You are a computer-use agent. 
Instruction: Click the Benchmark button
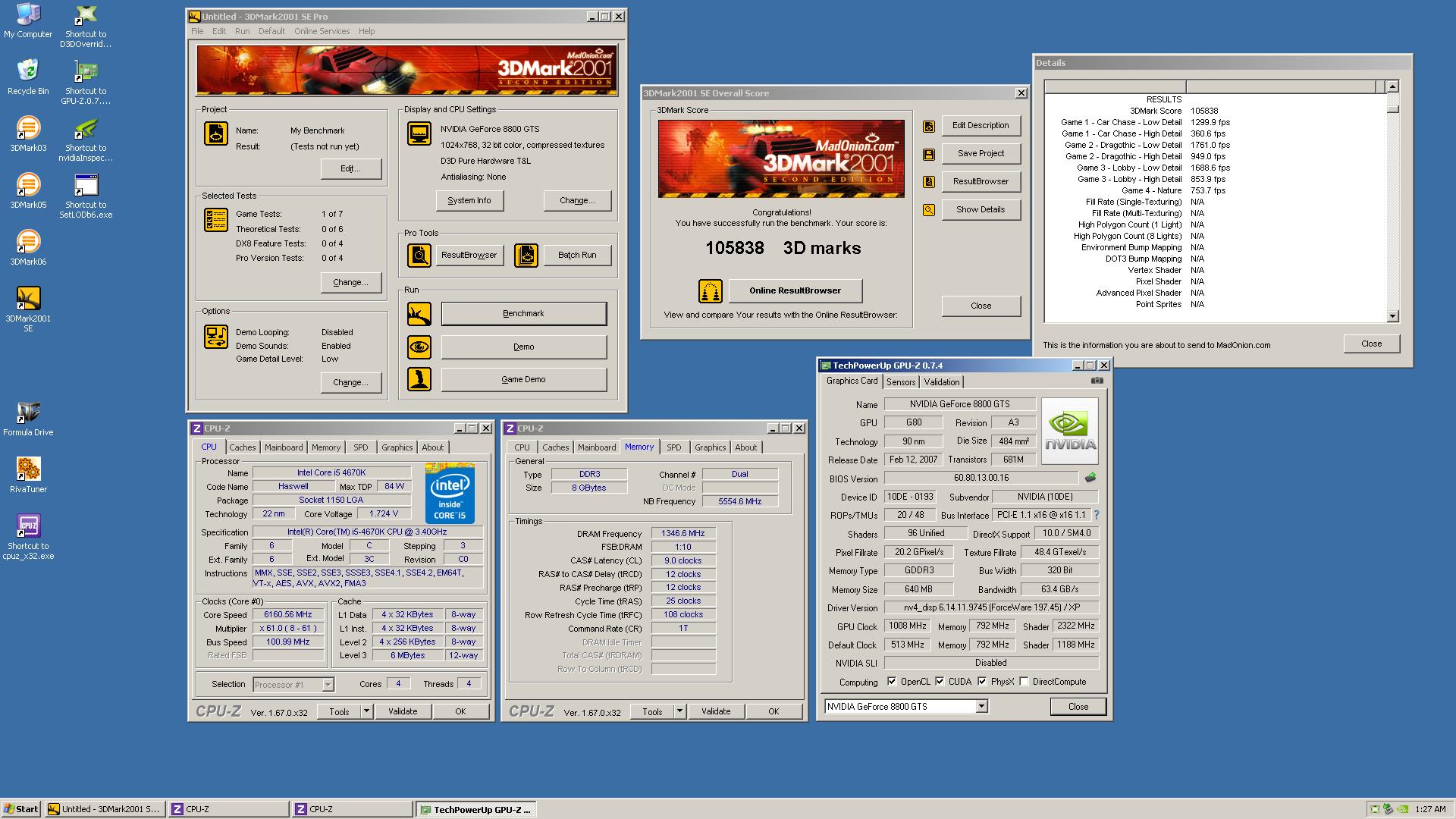coord(523,314)
